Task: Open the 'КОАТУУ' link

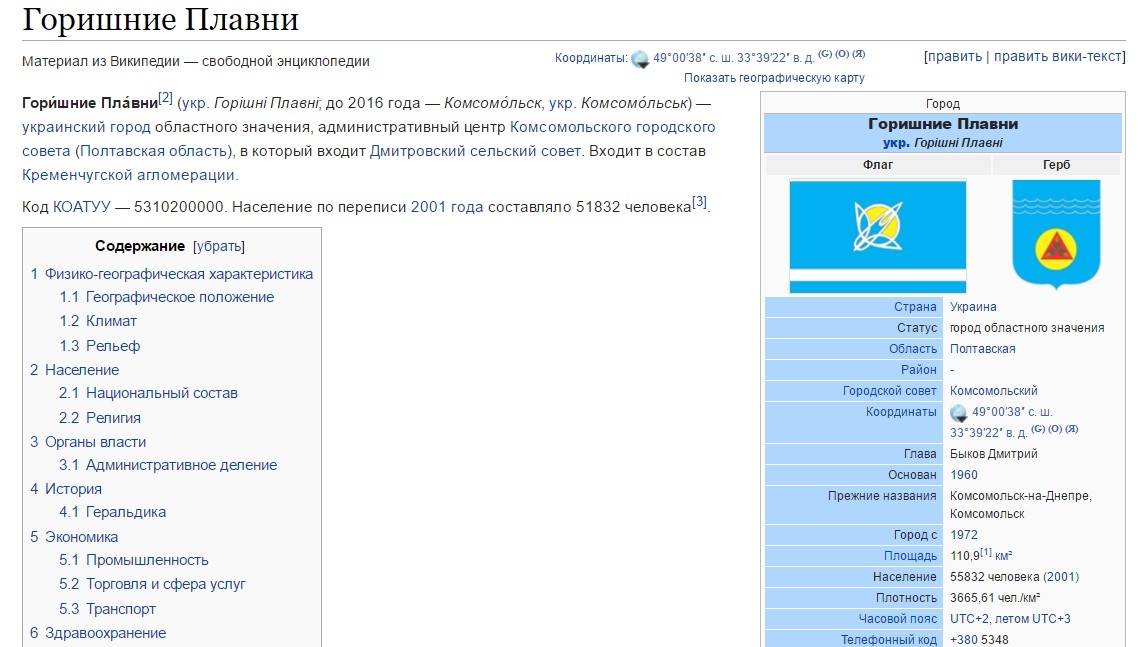Action: pos(81,207)
